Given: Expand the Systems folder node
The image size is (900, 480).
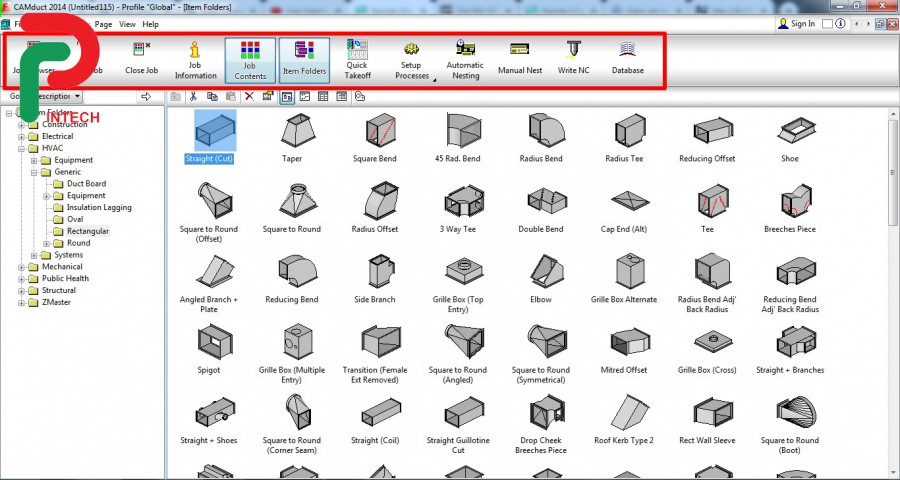Looking at the screenshot, I should tap(34, 255).
